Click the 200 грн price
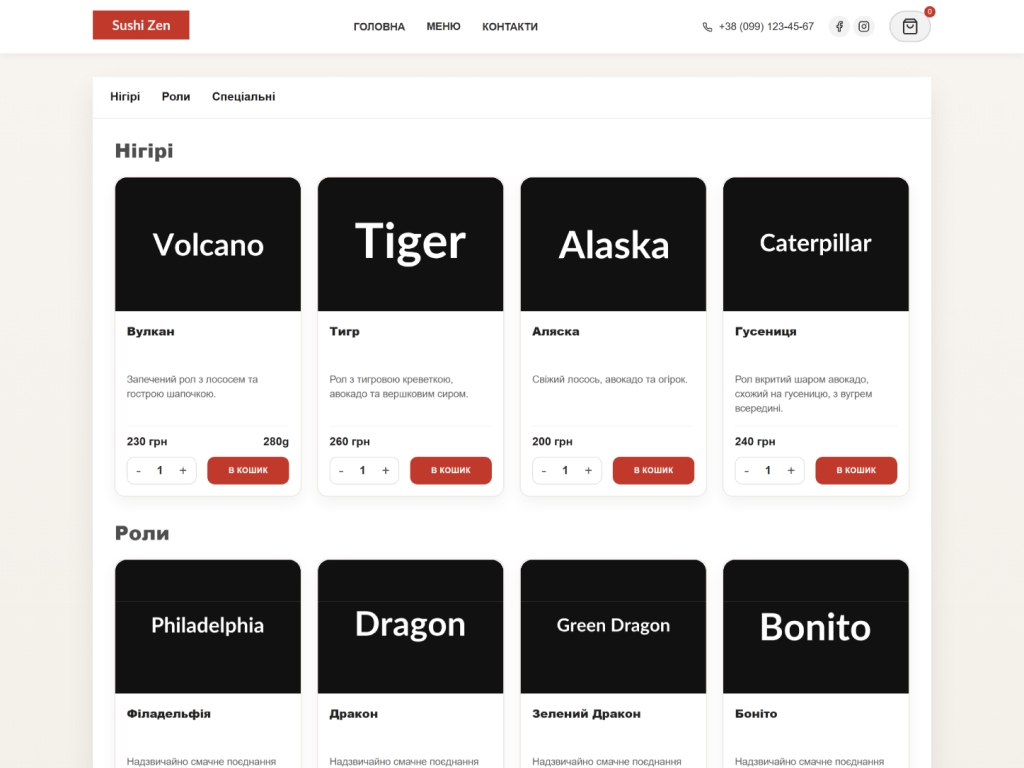This screenshot has width=1024, height=768. (x=552, y=441)
